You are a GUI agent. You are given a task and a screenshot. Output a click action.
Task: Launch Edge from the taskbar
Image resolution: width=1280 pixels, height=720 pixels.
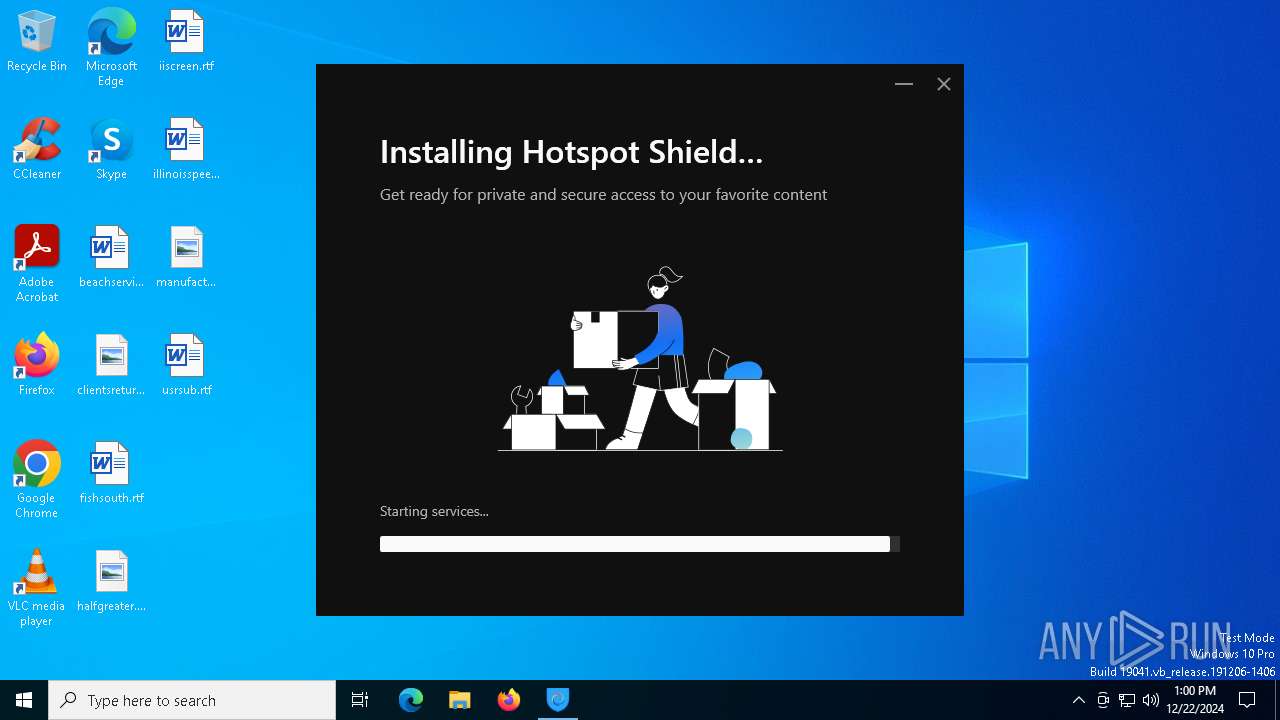tap(411, 700)
